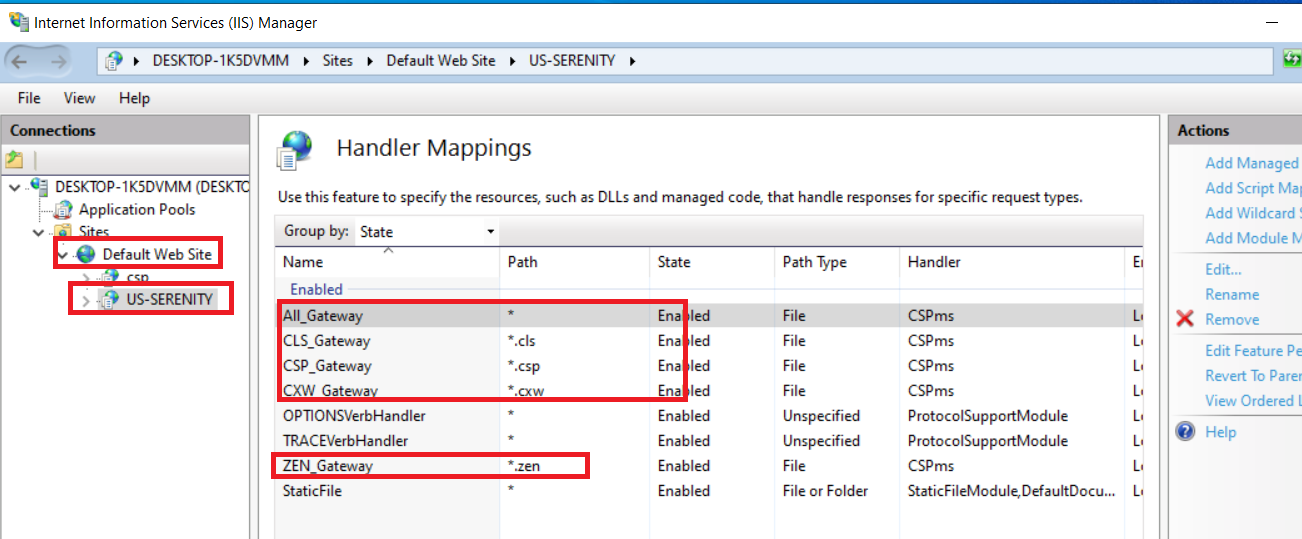Open the Help menu
1302x539 pixels.
tap(134, 98)
